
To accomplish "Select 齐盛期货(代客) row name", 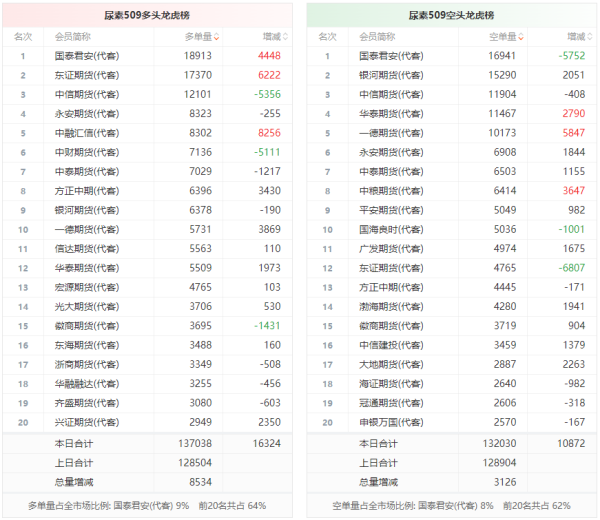I will (x=87, y=403).
